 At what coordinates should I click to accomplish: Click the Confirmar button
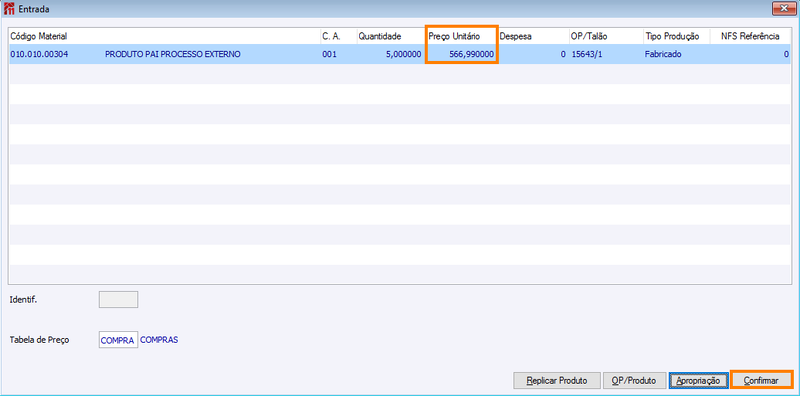[x=761, y=381]
